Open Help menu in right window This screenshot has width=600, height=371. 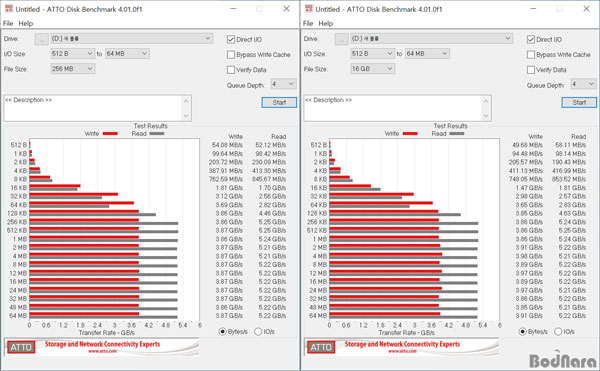[x=326, y=23]
